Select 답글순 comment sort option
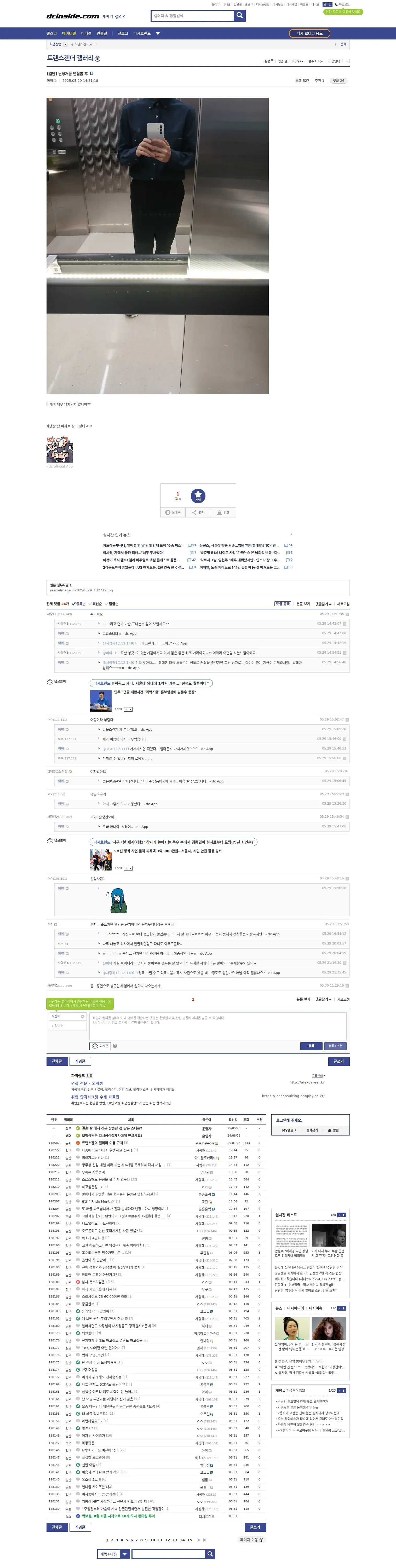 pos(112,604)
